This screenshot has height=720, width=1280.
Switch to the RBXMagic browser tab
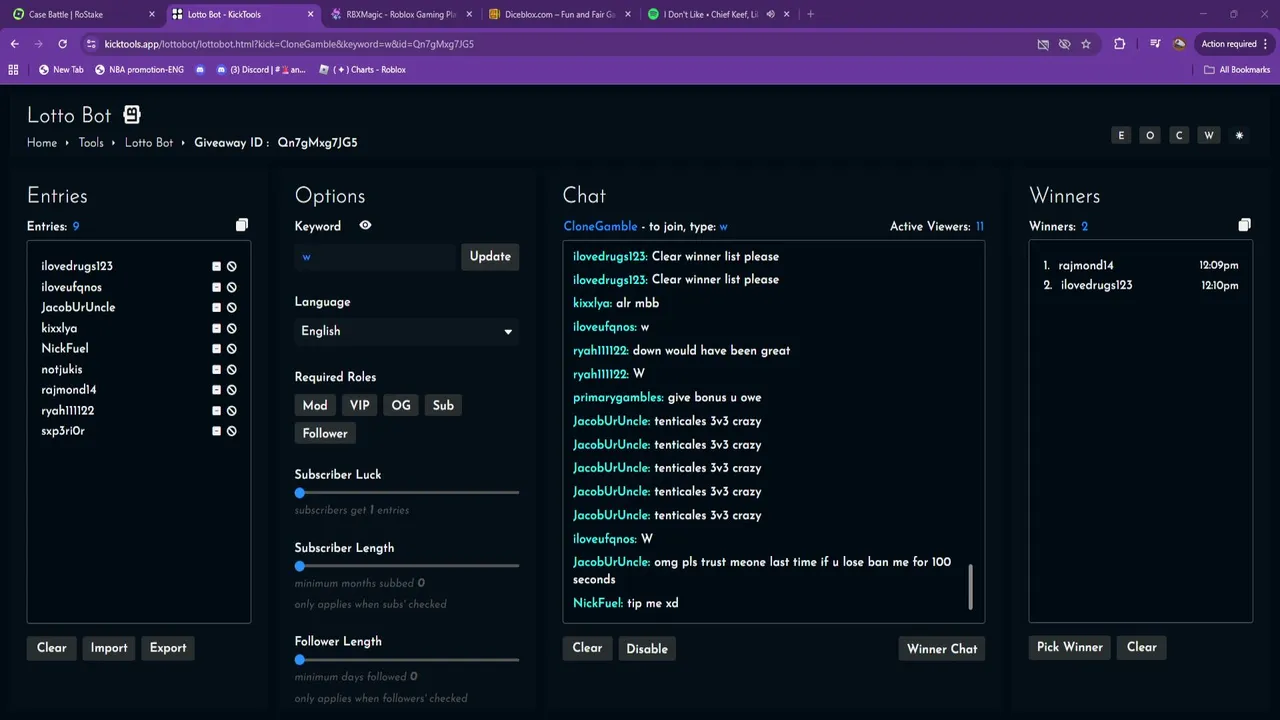[399, 14]
